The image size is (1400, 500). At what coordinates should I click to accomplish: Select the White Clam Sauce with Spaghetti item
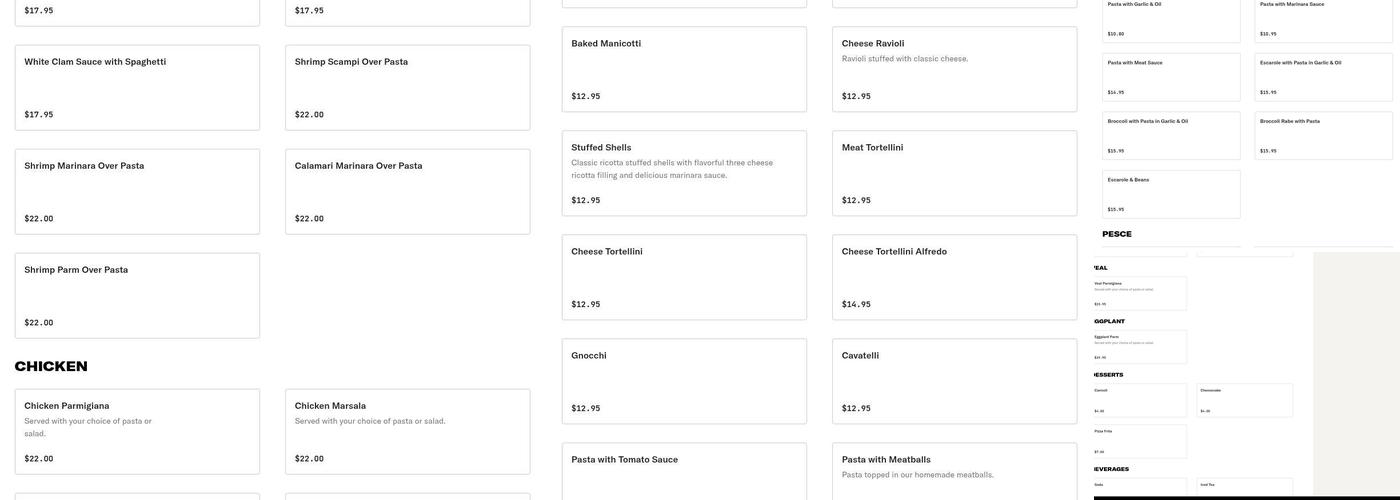(x=137, y=87)
